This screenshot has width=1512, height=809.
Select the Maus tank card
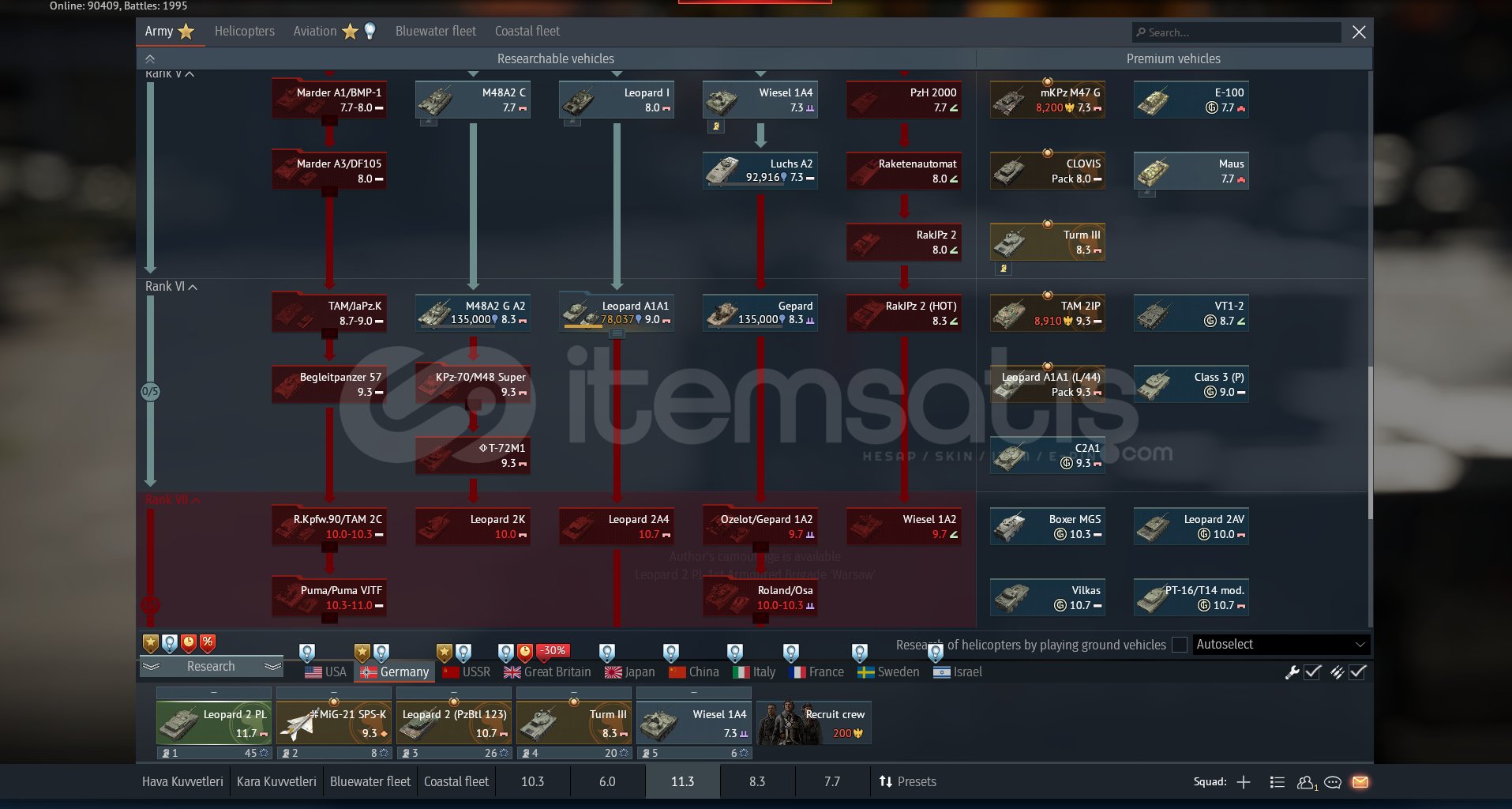click(x=1191, y=171)
